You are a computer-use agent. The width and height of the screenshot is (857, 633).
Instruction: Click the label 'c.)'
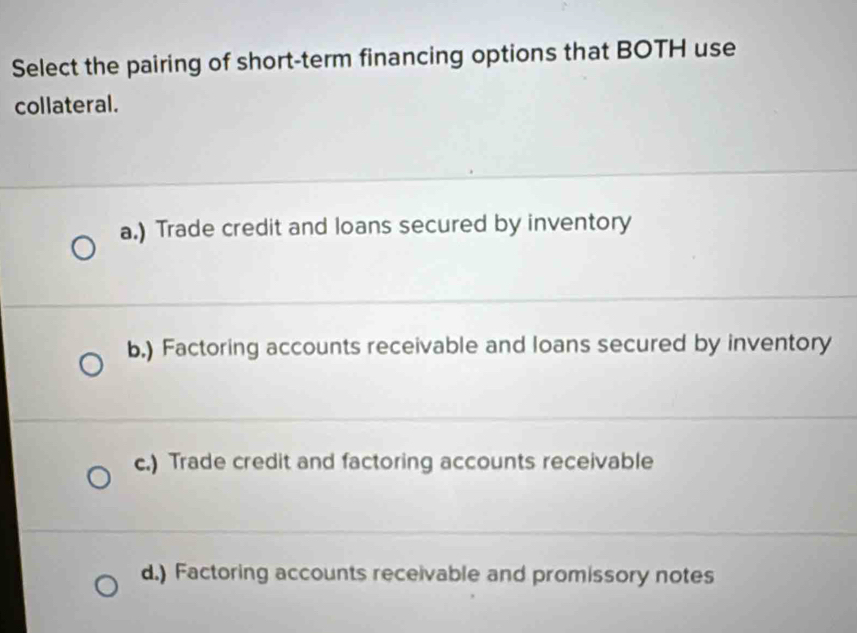pos(147,460)
